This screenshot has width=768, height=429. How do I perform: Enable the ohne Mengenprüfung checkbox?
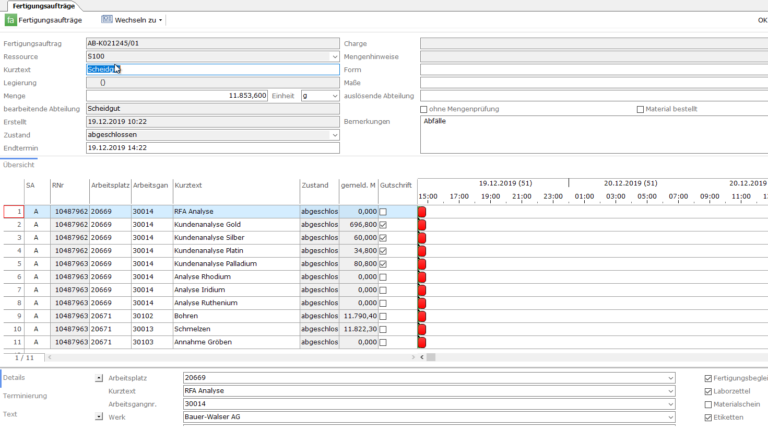[424, 109]
